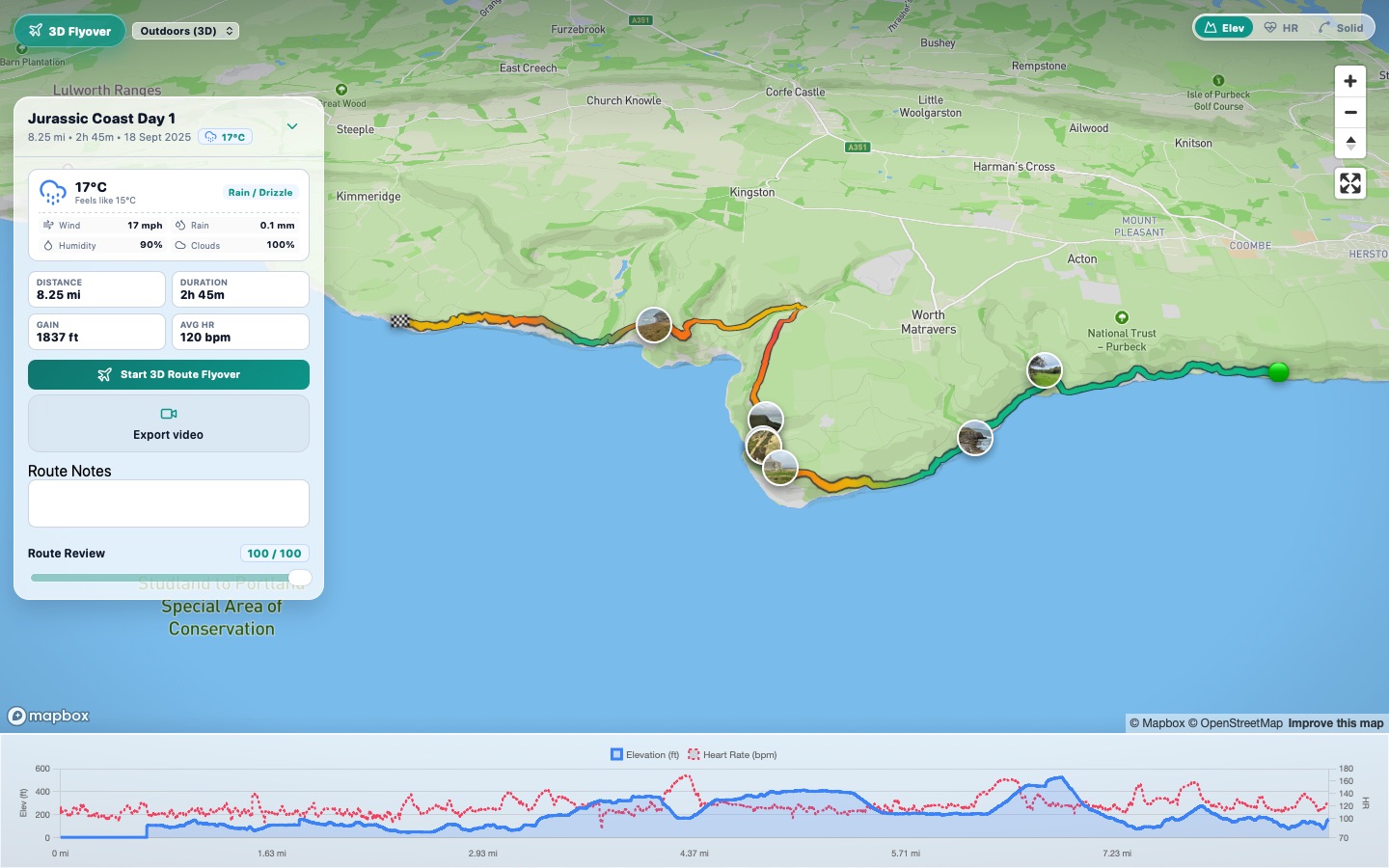Adjust the Route Review slider handle
The image size is (1389, 868).
coord(300,578)
